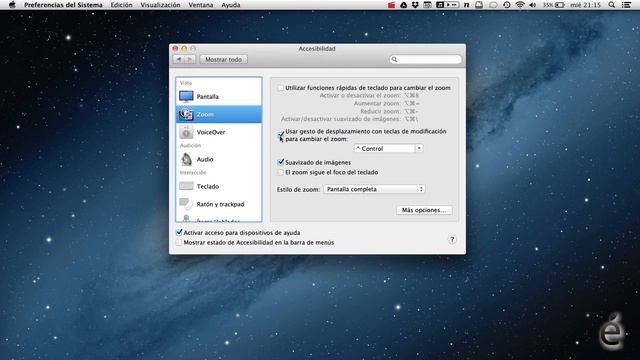Select the Zoom icon in sidebar
Screen dimensions: 640x360
pyautogui.click(x=186, y=114)
